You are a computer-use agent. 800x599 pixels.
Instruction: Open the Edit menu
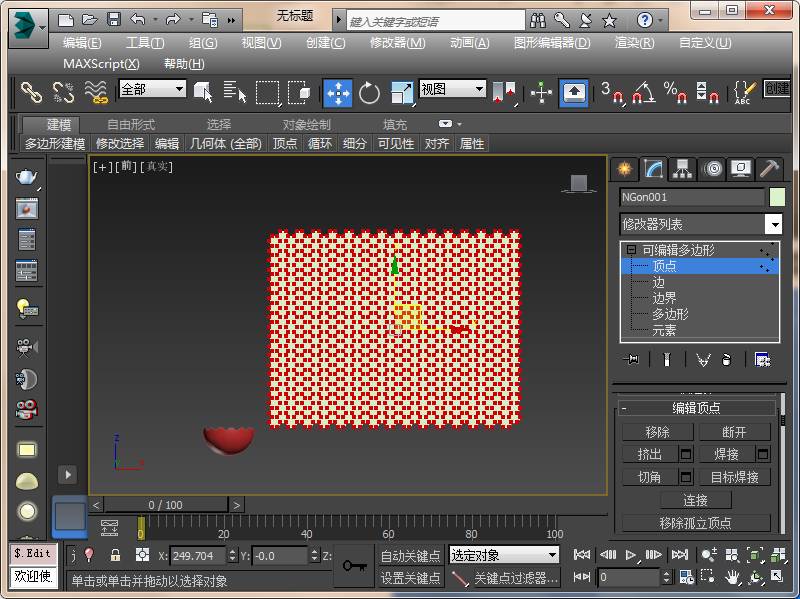click(x=82, y=43)
